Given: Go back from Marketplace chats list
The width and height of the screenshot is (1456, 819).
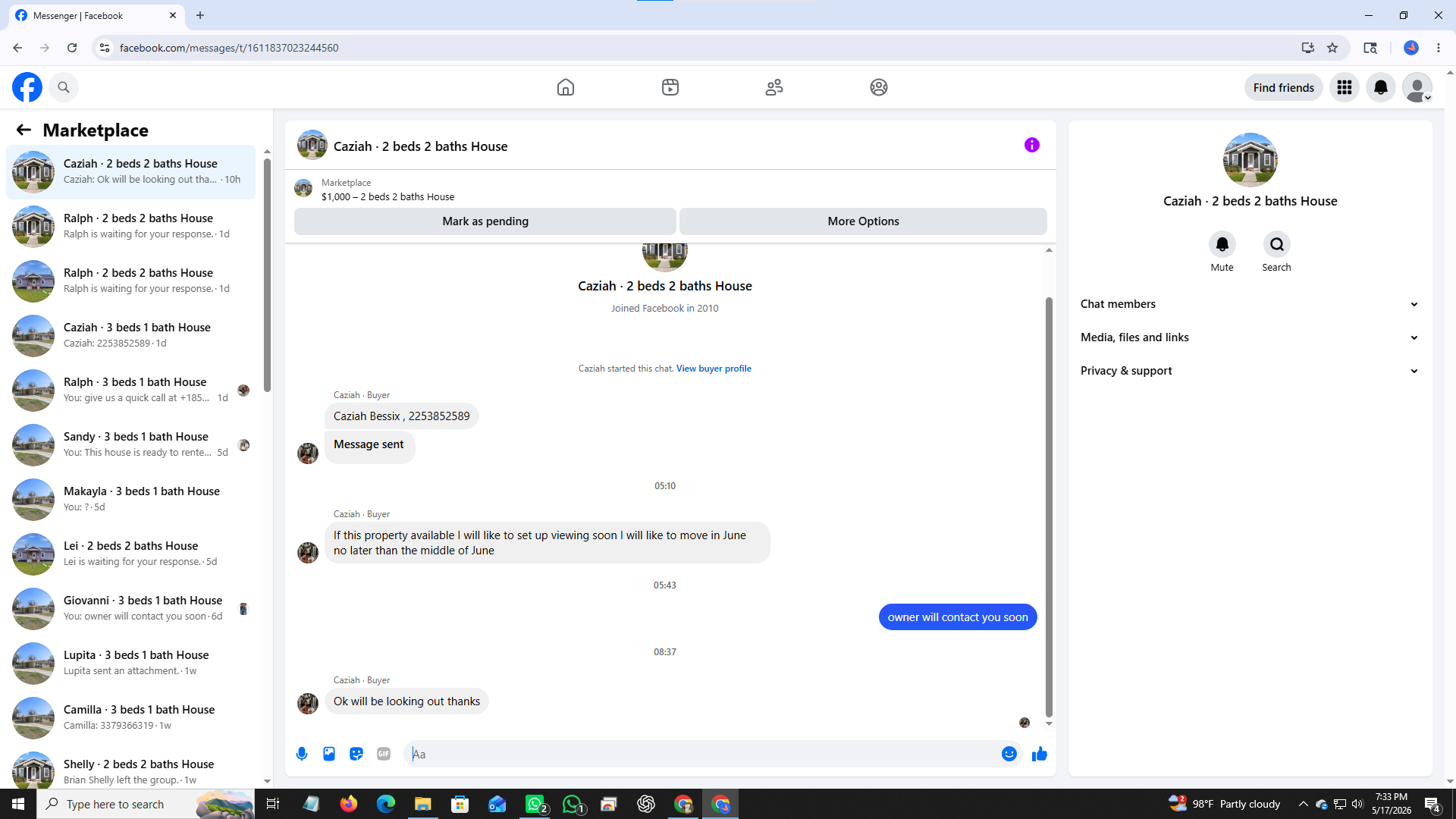Looking at the screenshot, I should coord(24,130).
